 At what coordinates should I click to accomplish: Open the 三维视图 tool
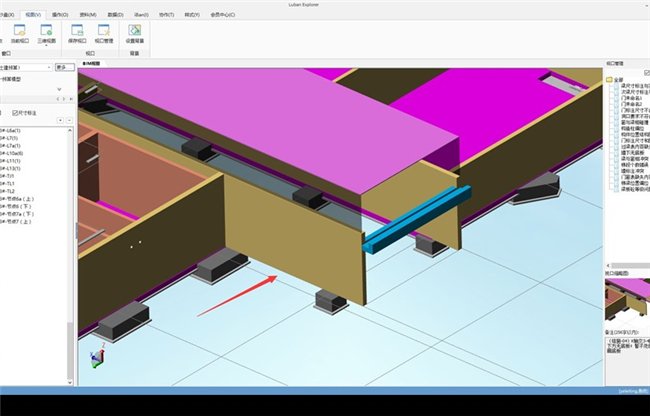pyautogui.click(x=46, y=31)
